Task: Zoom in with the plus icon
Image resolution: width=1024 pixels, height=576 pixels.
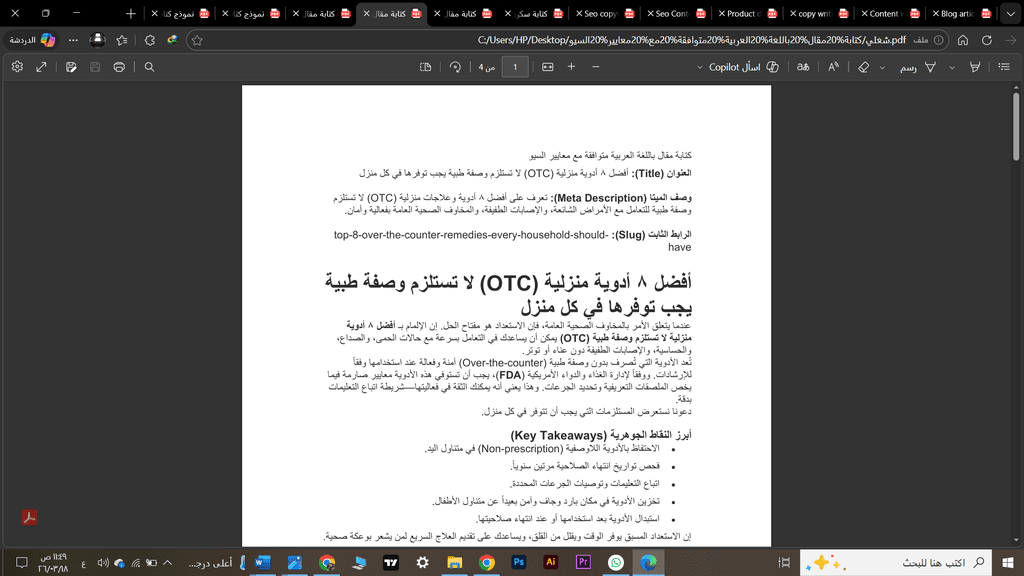Action: (x=571, y=67)
